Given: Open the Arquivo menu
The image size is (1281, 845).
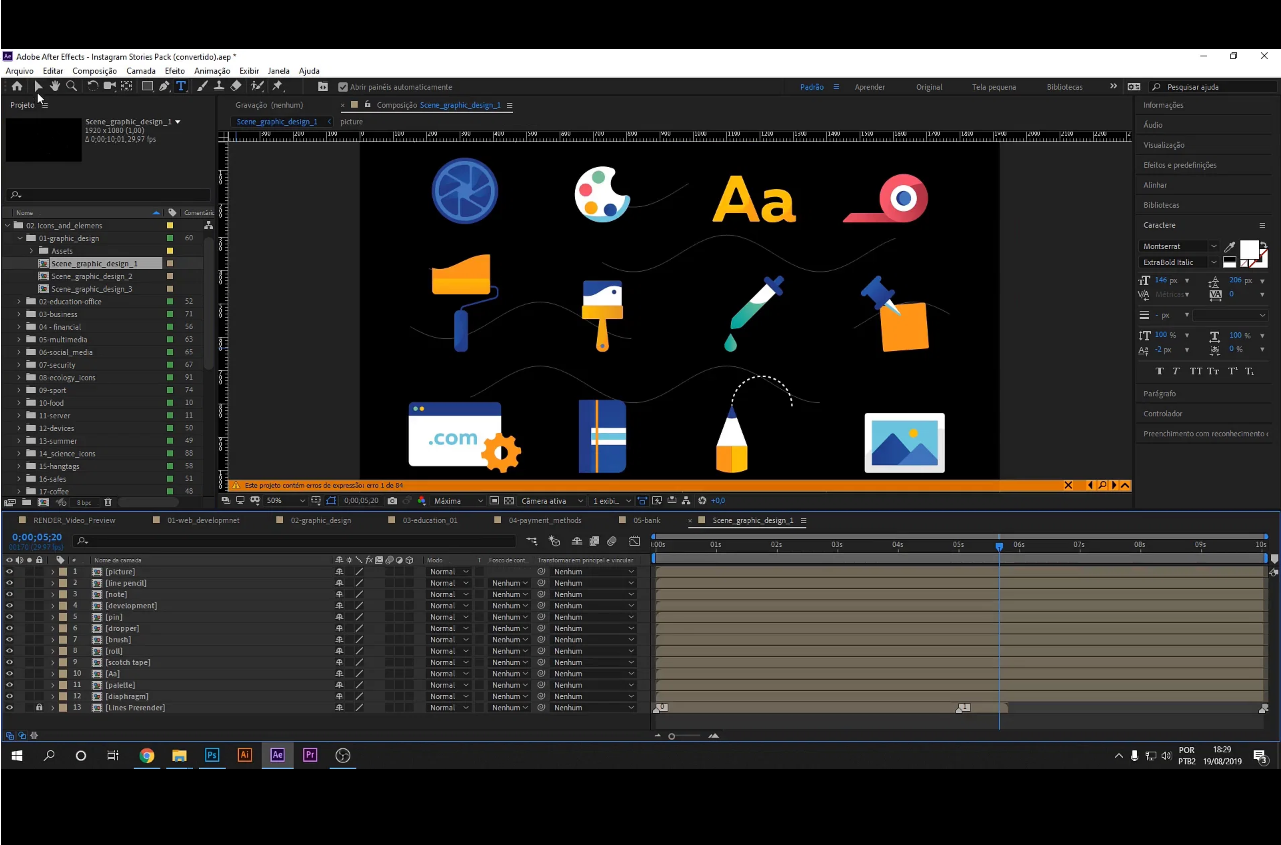Looking at the screenshot, I should coord(19,71).
